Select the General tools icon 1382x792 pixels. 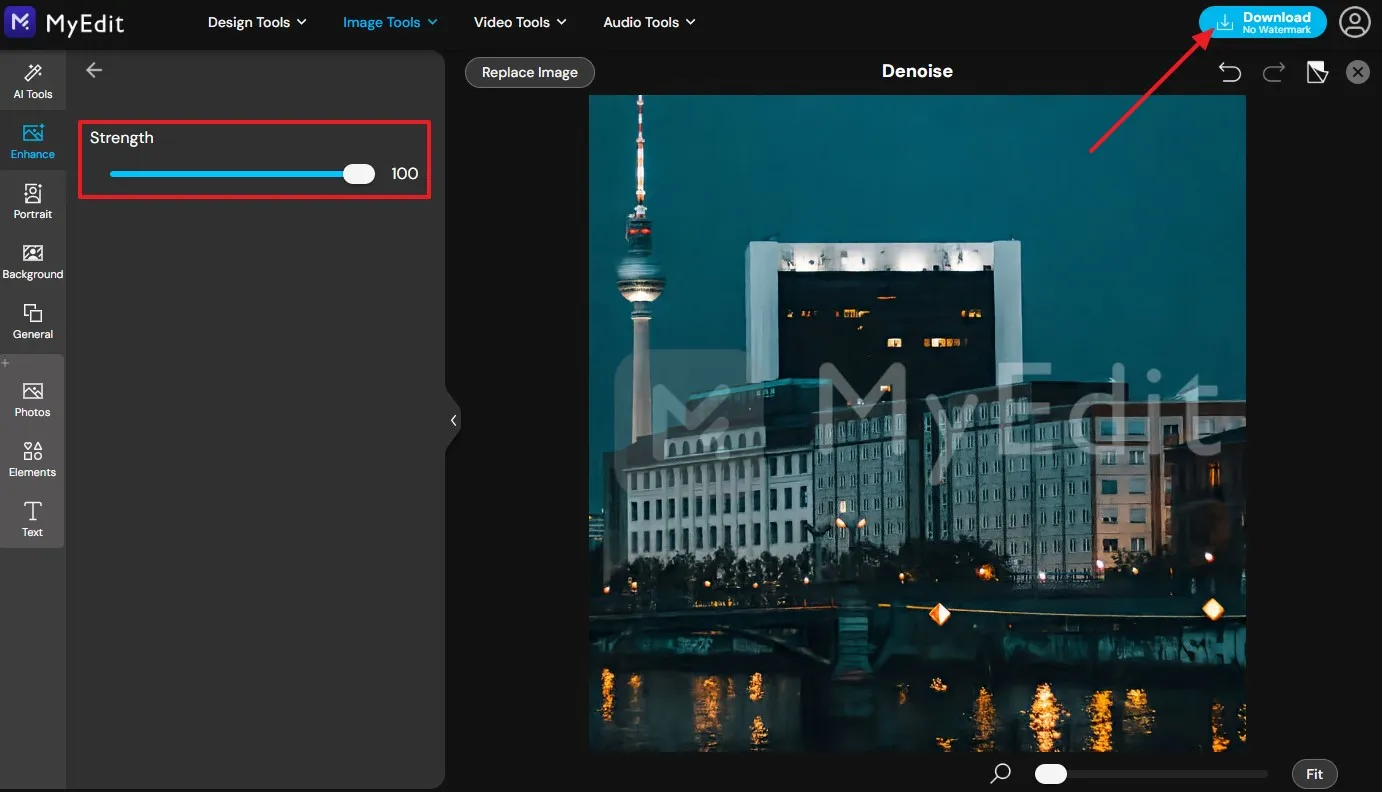[33, 321]
